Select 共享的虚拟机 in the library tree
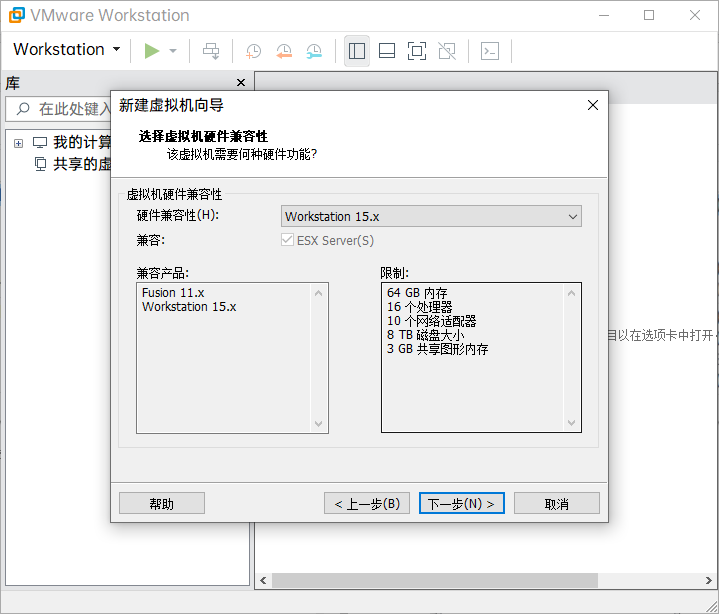Screen dimensions: 719x614 [82, 164]
